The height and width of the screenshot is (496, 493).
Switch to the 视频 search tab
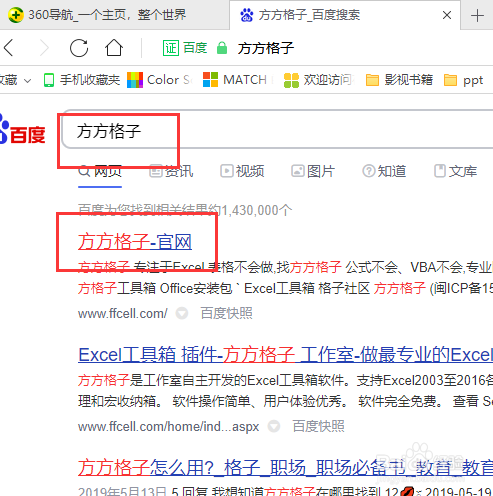[x=242, y=171]
